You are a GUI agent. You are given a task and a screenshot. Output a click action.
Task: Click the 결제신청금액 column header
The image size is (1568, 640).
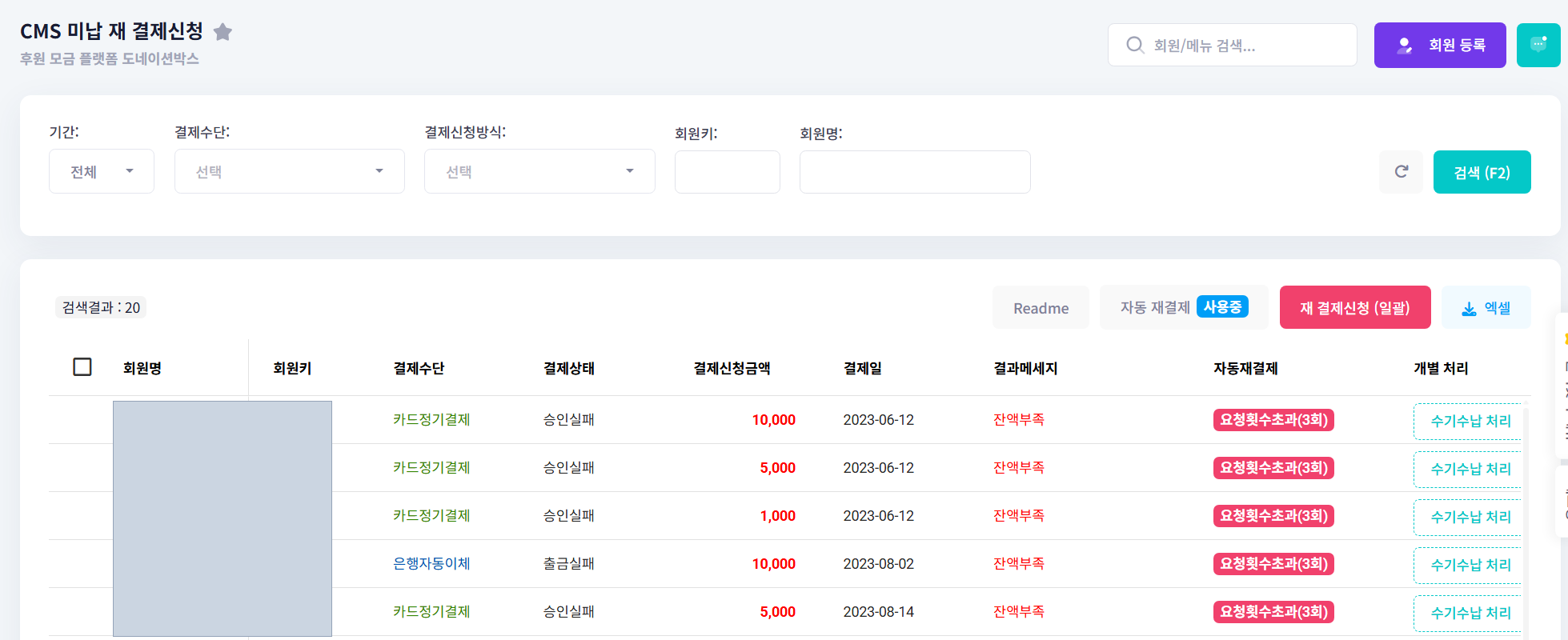732,368
